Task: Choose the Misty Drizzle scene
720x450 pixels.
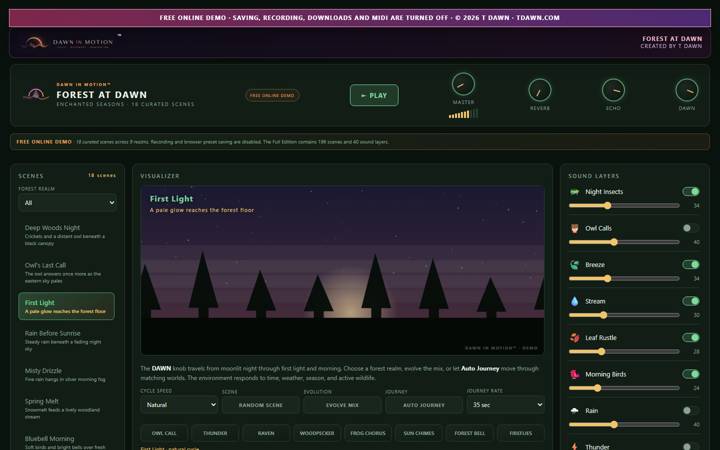Action: click(x=67, y=374)
